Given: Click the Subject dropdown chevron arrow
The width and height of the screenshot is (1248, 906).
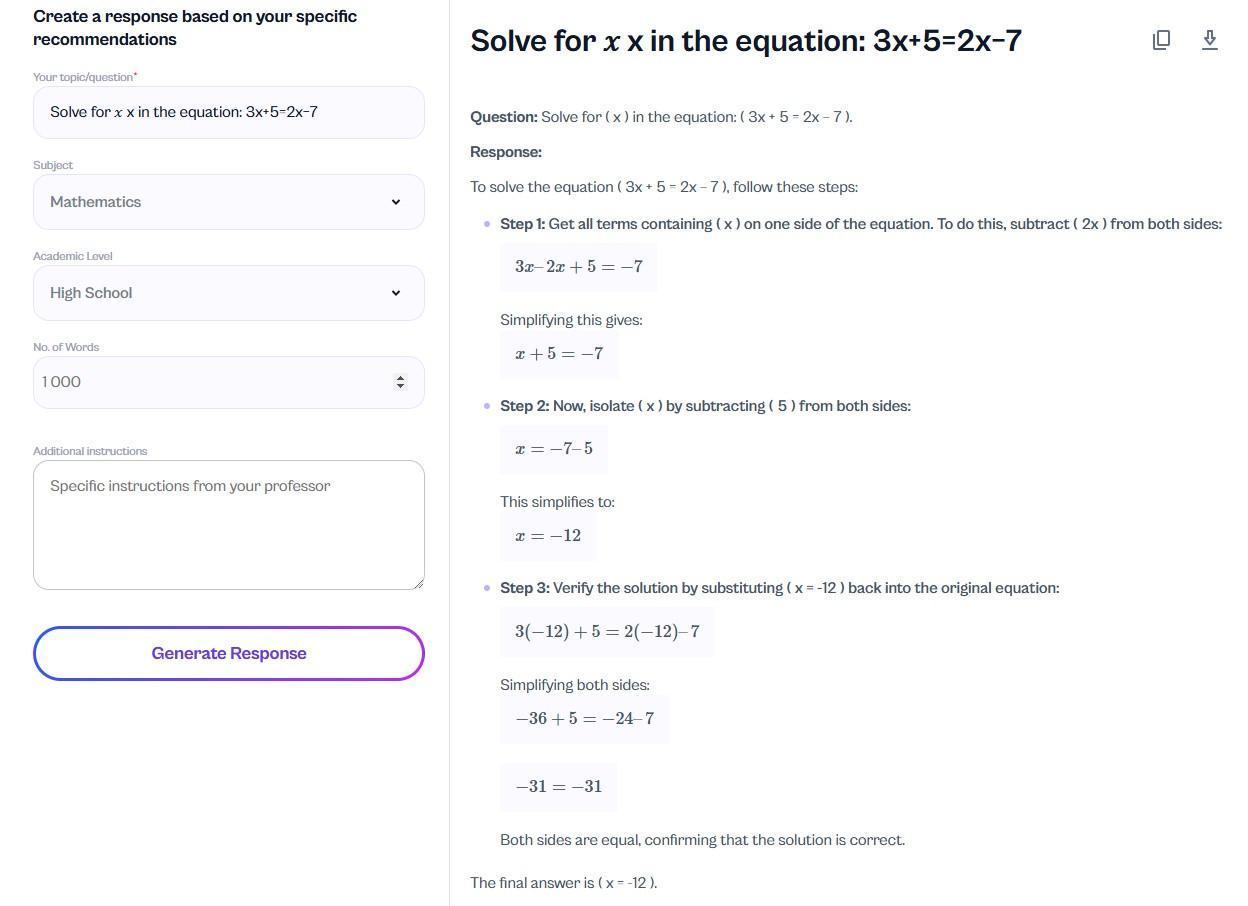Looking at the screenshot, I should [x=396, y=202].
